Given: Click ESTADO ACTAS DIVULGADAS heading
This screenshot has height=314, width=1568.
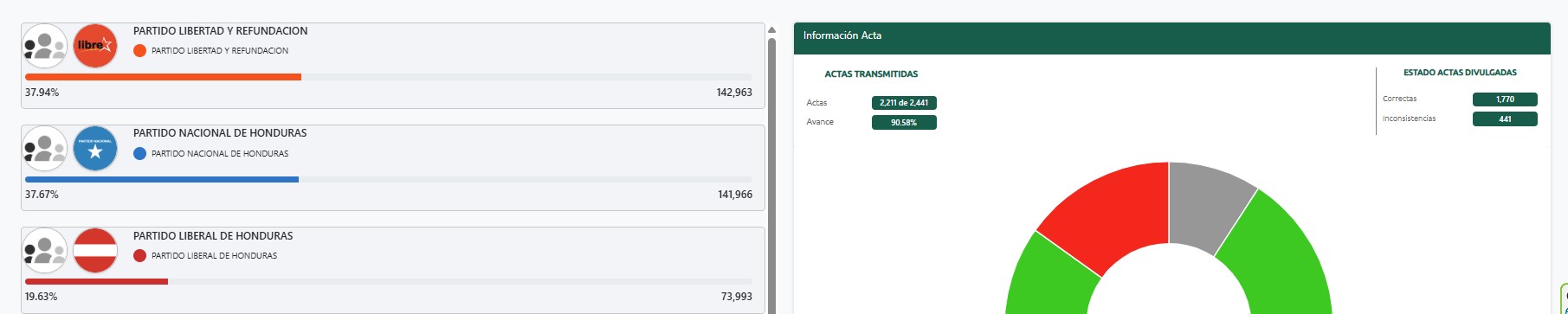Looking at the screenshot, I should [x=1460, y=73].
